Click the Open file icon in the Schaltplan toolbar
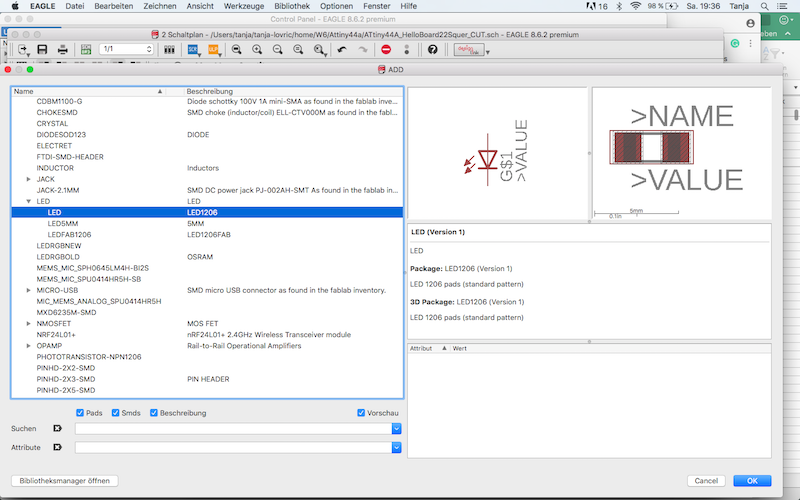The image size is (800, 500). pyautogui.click(x=23, y=49)
